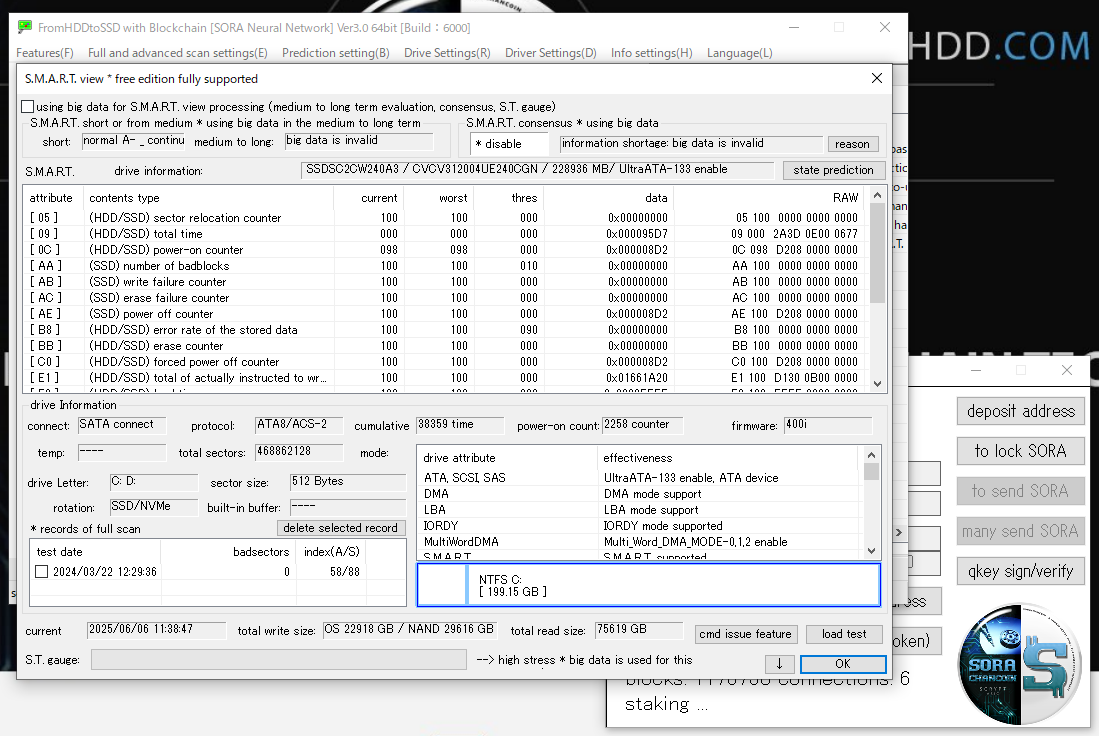Click the S.T. gauge progress bar
The width and height of the screenshot is (1099, 736).
279,660
